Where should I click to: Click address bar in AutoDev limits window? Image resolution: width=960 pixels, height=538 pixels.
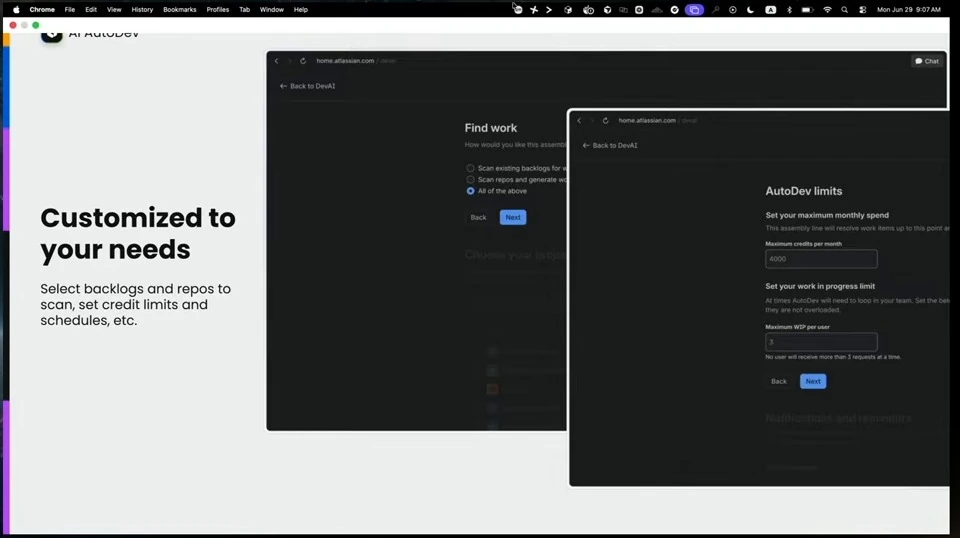click(x=658, y=121)
